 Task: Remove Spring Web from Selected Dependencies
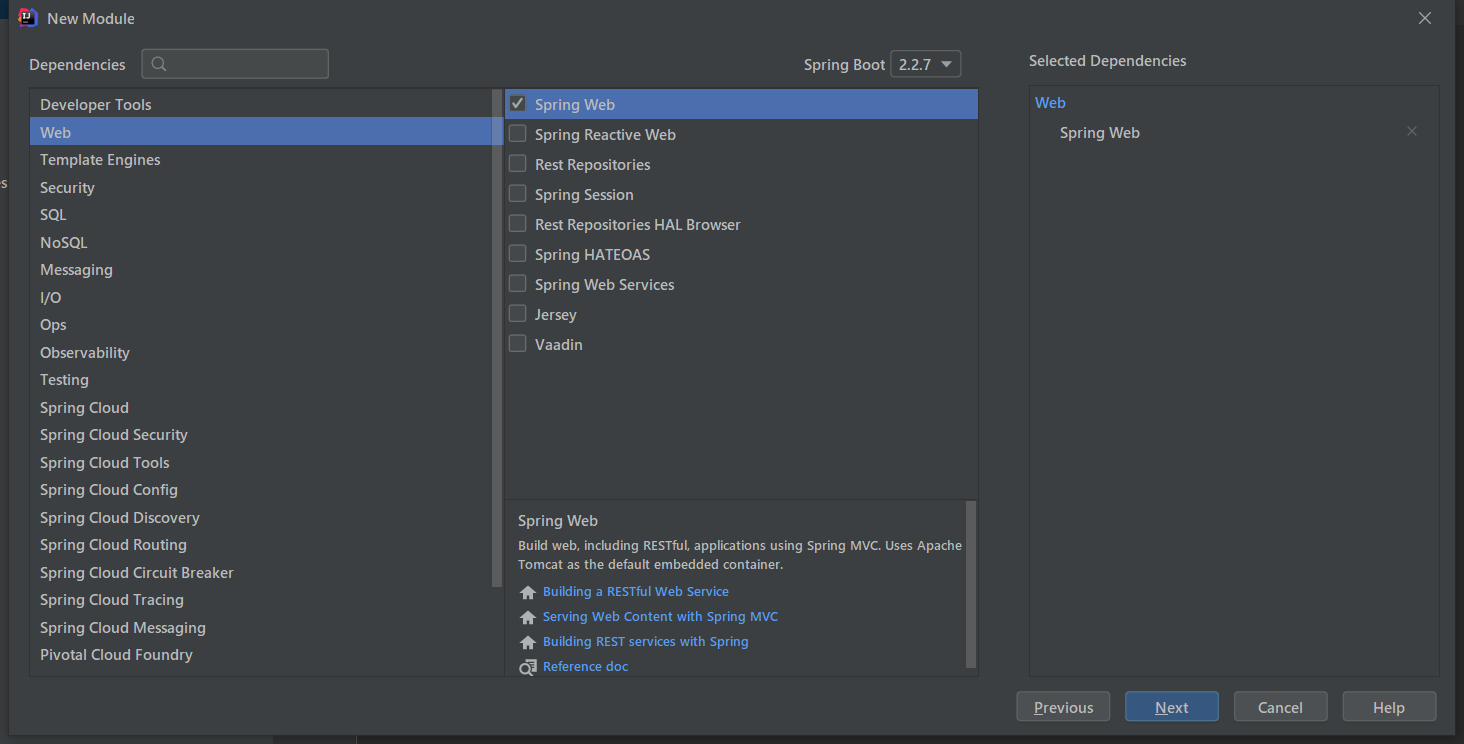coord(1412,131)
